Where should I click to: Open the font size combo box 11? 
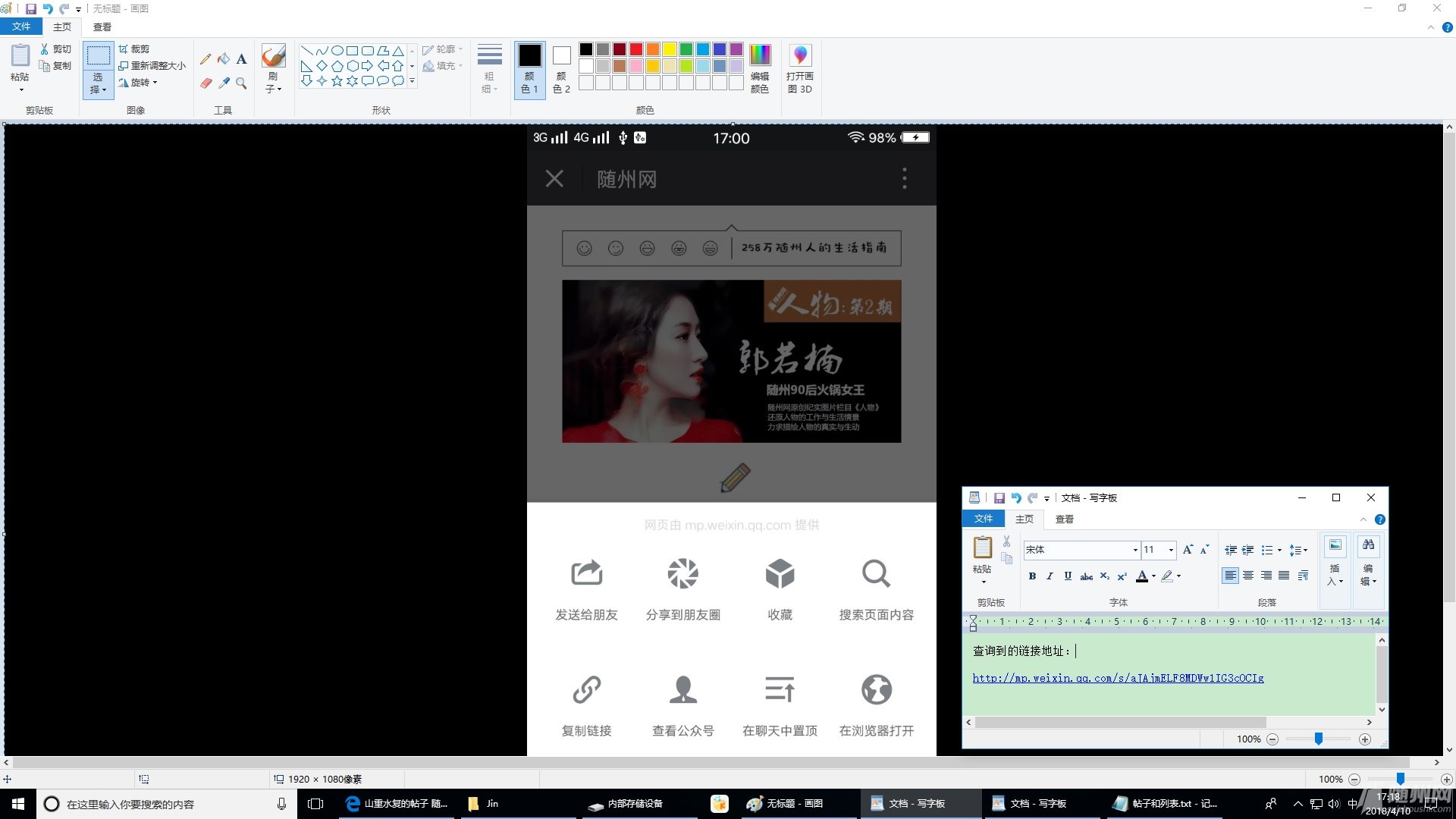1159,550
